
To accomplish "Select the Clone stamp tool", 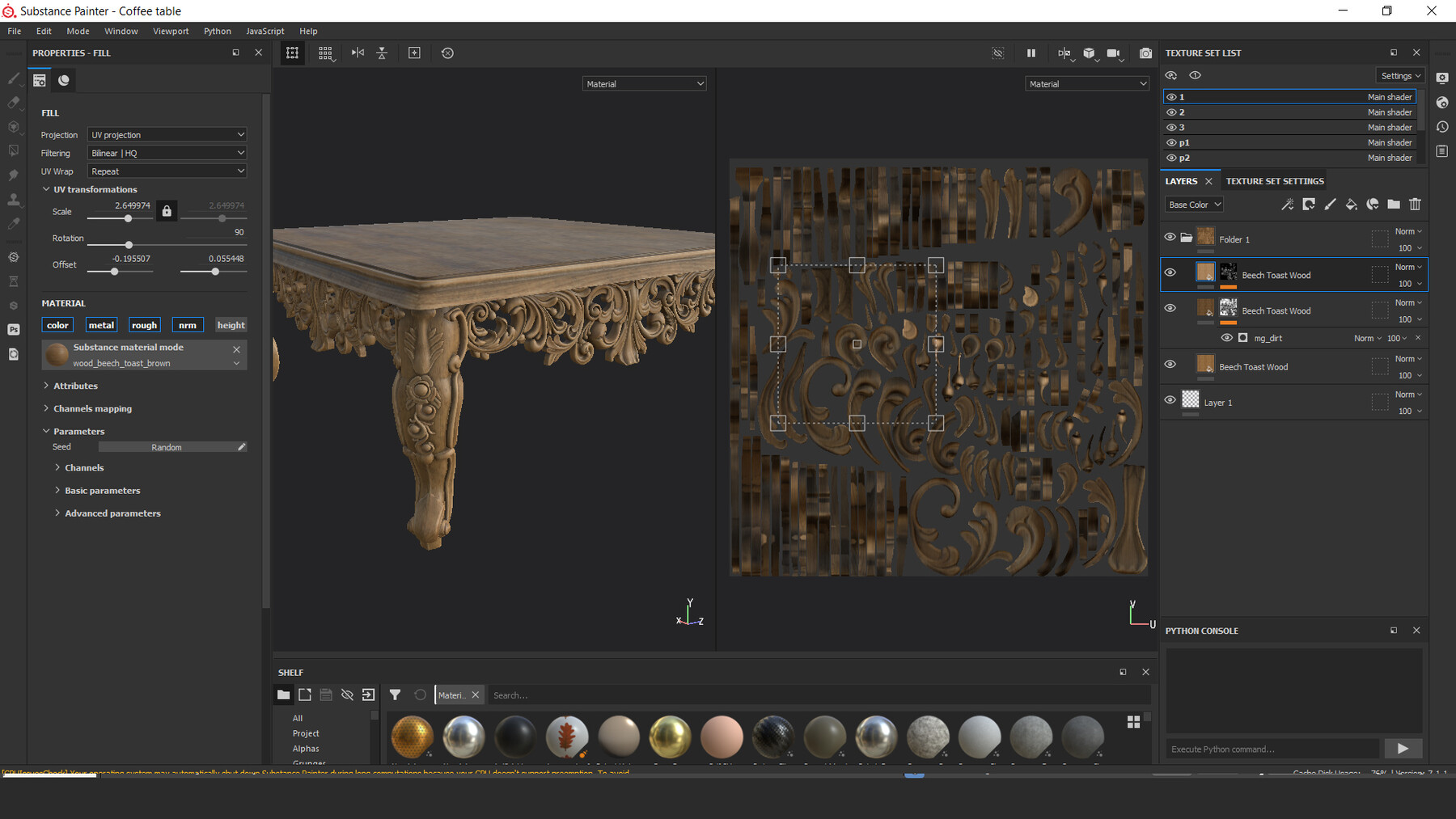I will point(14,199).
